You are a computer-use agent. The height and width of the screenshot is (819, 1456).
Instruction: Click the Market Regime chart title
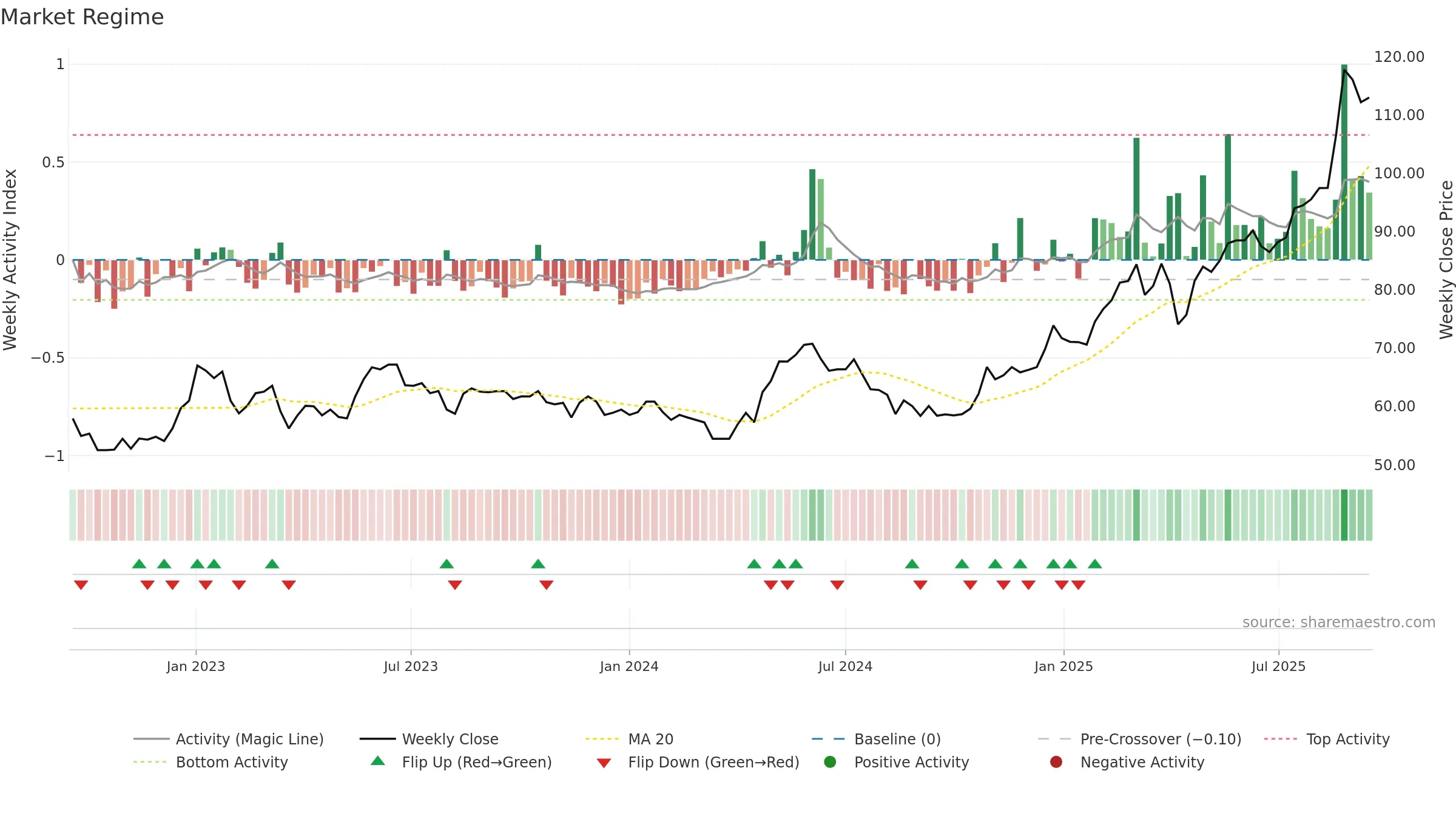(x=82, y=17)
